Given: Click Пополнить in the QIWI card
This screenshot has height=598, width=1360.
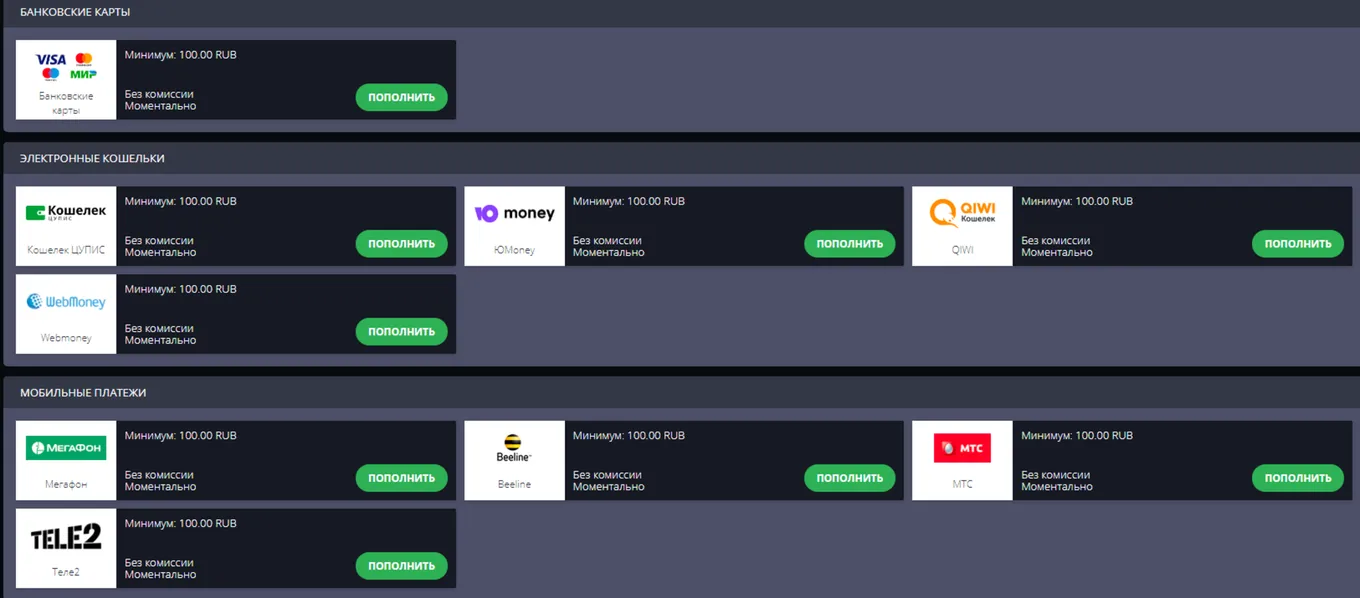Looking at the screenshot, I should [1297, 243].
